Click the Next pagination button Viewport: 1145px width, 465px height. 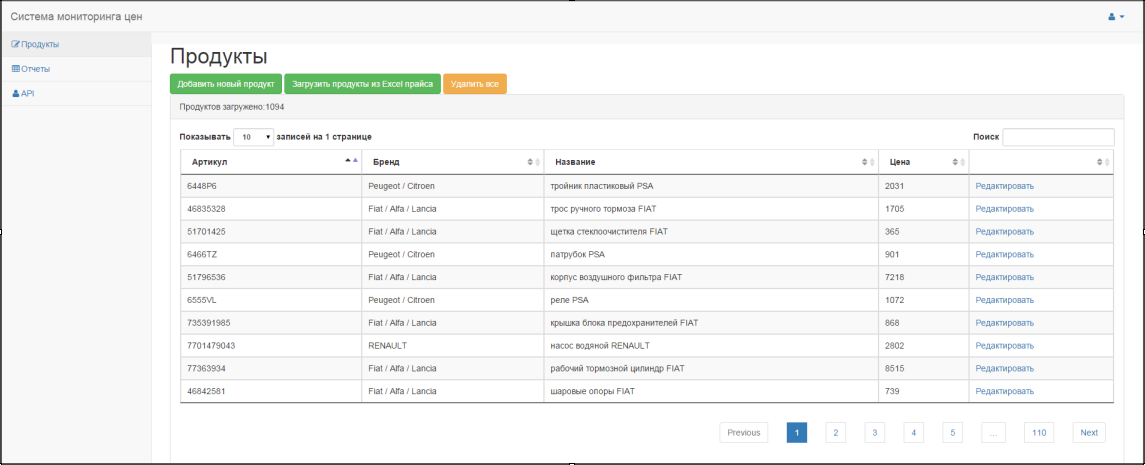tap(1088, 432)
